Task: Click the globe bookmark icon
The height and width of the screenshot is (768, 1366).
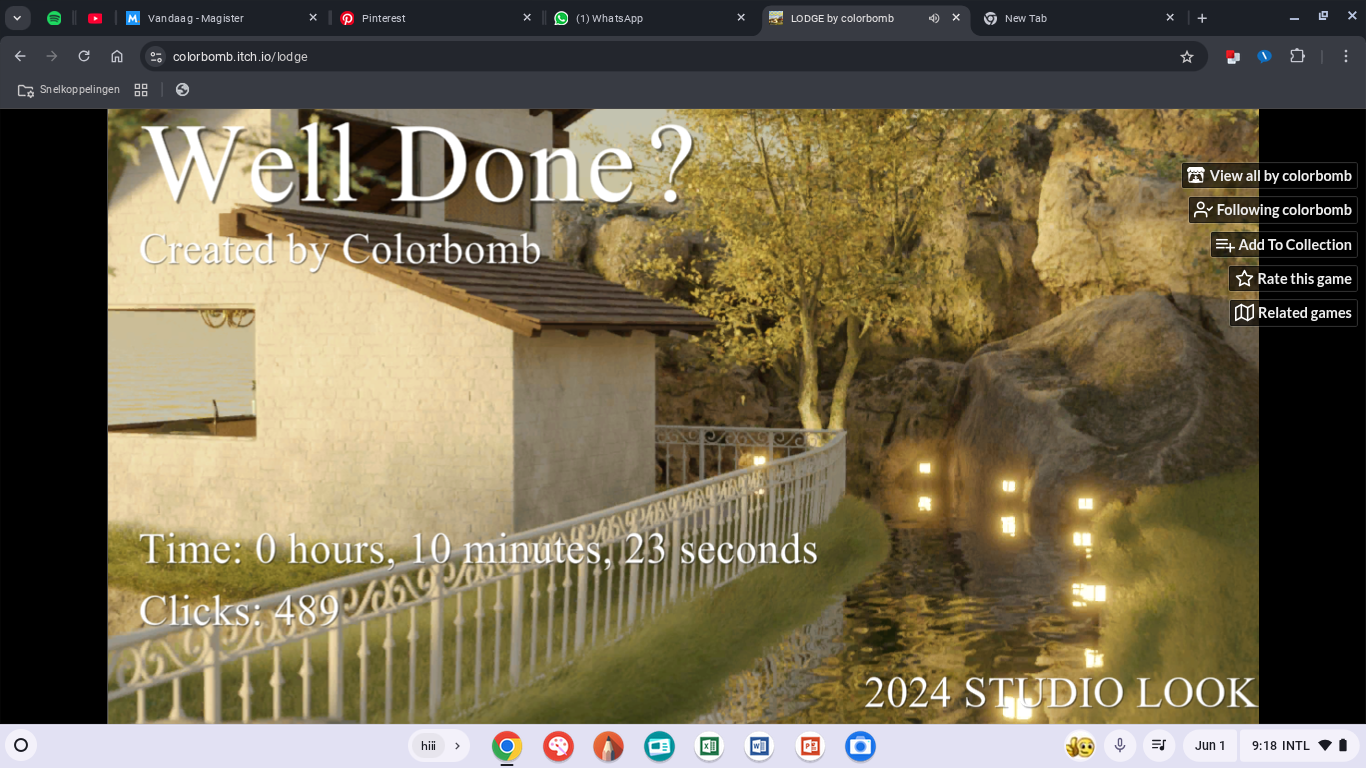Action: click(x=182, y=90)
